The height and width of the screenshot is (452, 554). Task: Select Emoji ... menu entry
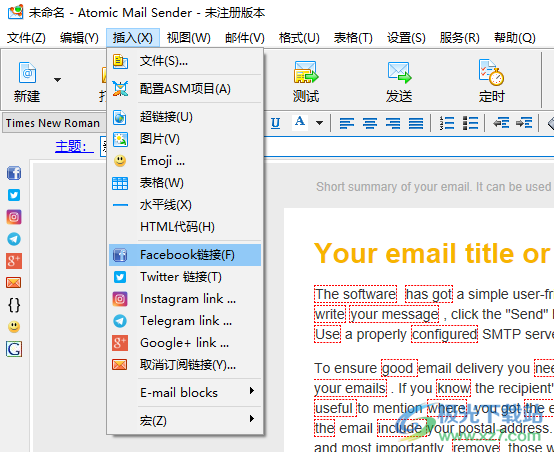[185, 161]
